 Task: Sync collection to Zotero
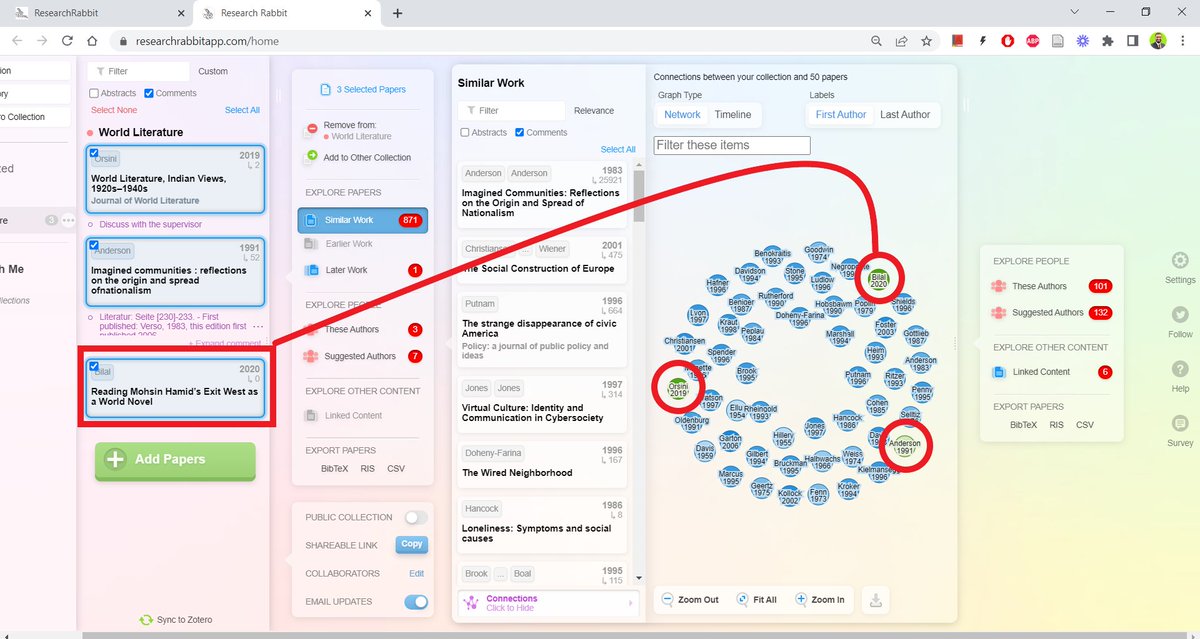point(176,620)
